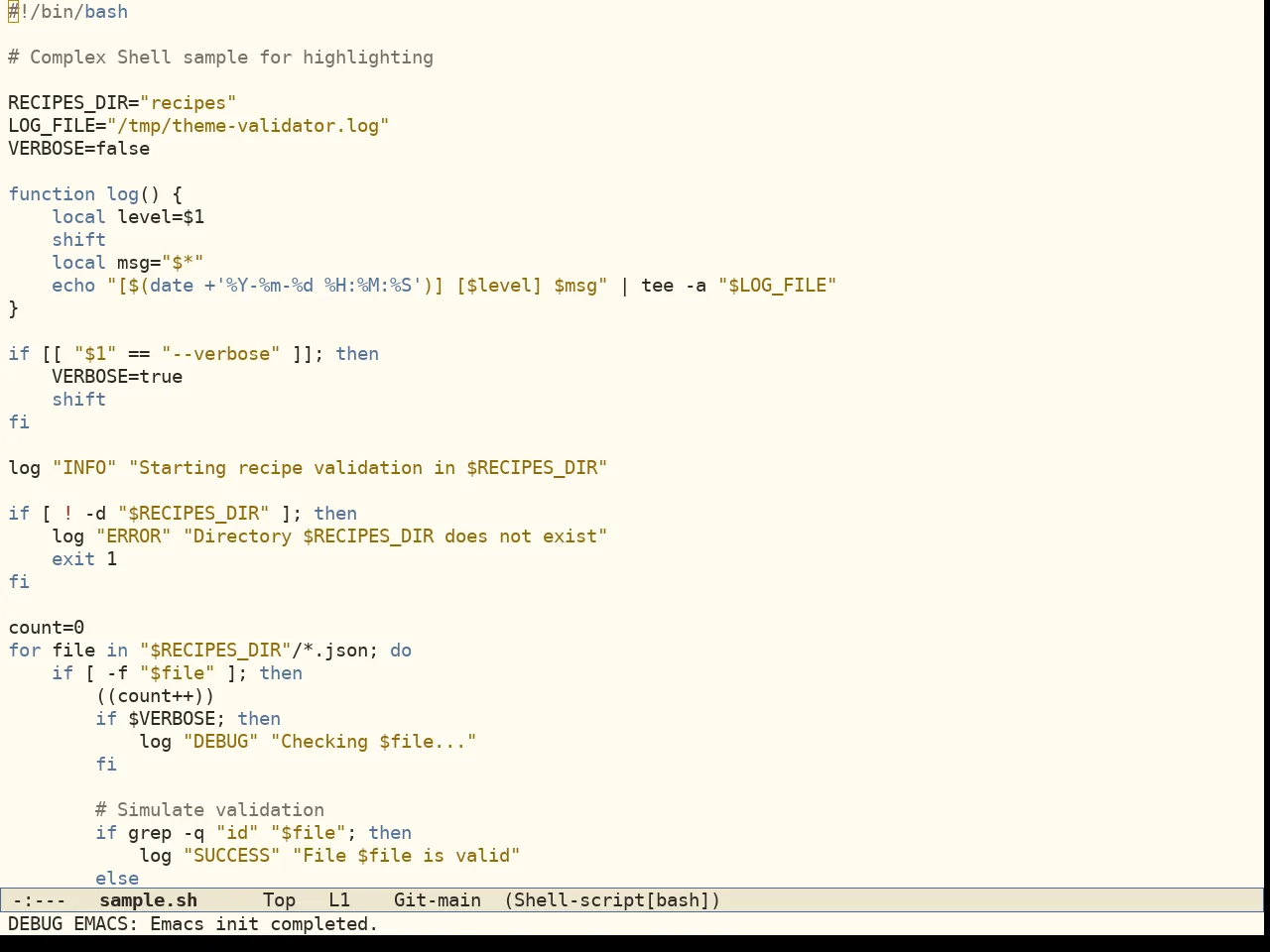Click the 'DEBUG EMACS: Emacs init completed.' echo area message

pos(193,924)
